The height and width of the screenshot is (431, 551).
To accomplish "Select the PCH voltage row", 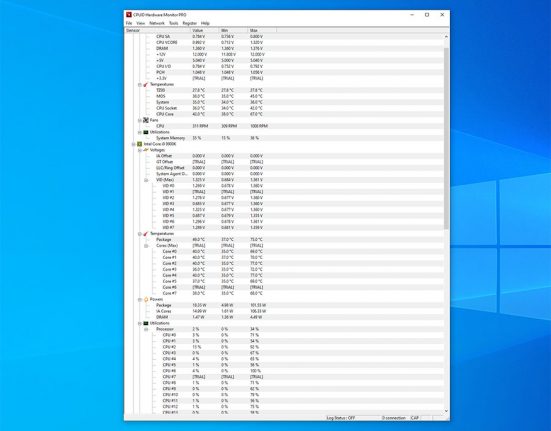I will coord(285,72).
